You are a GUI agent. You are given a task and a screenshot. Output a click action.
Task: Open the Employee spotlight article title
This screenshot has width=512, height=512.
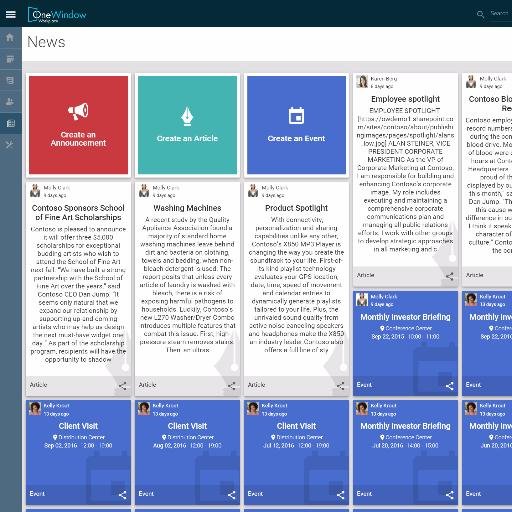click(x=405, y=99)
